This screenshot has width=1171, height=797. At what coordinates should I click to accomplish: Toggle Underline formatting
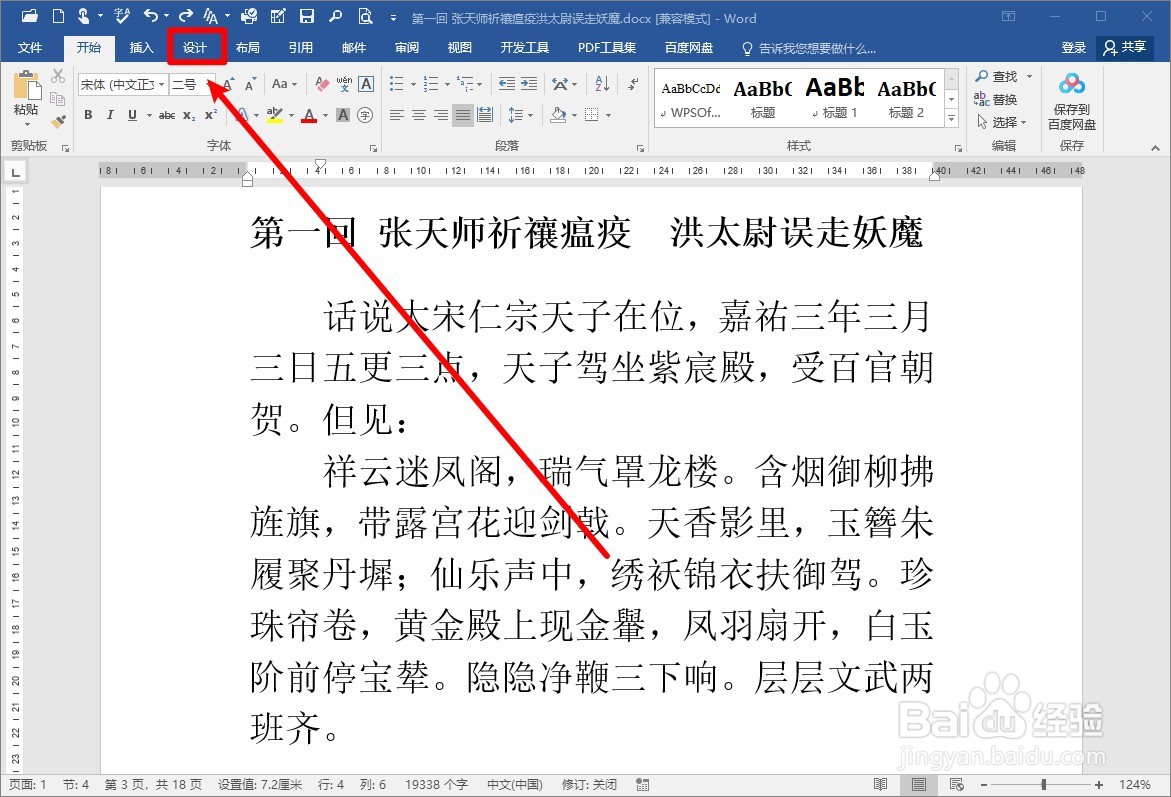click(132, 115)
